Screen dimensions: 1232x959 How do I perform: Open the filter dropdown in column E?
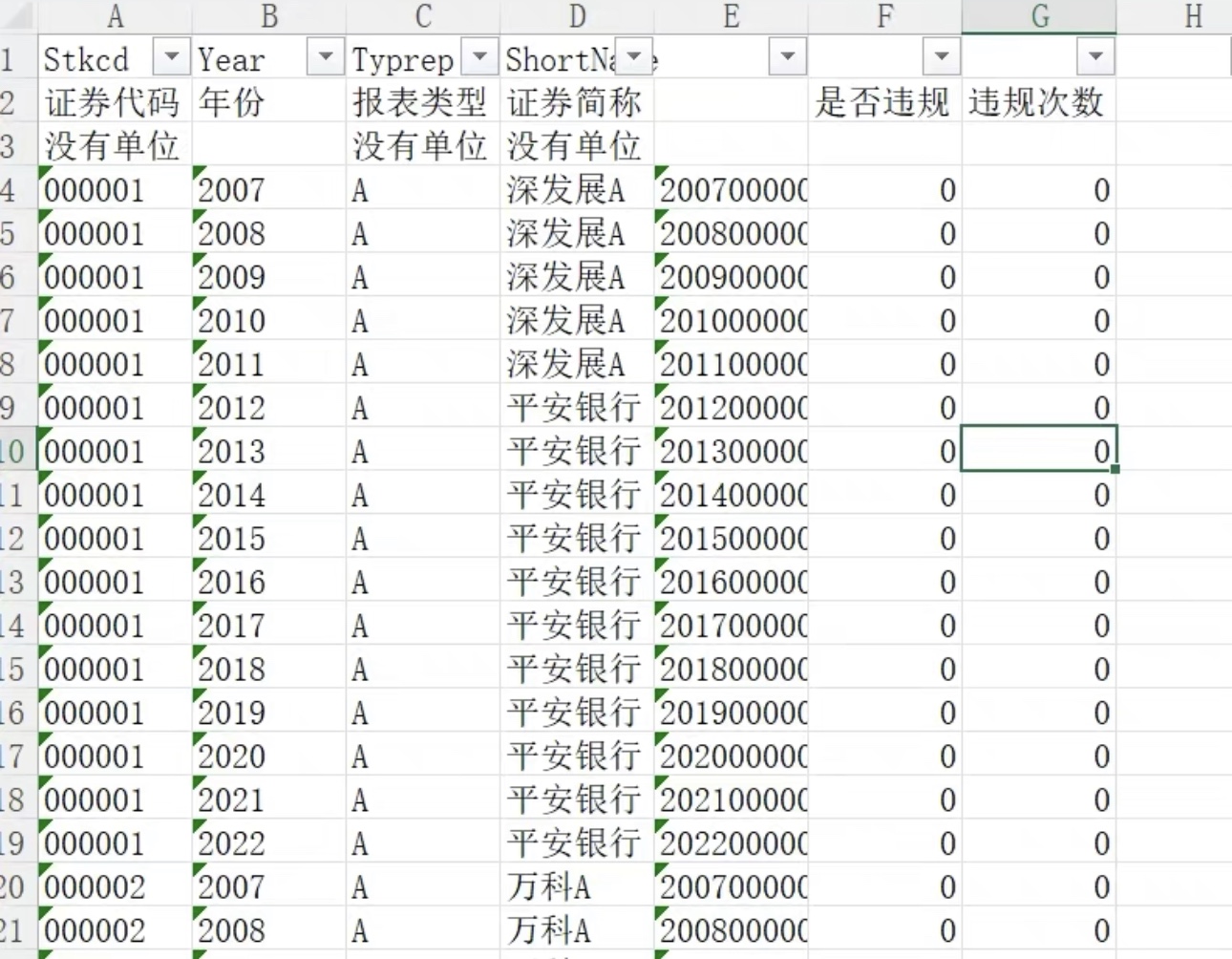[788, 57]
